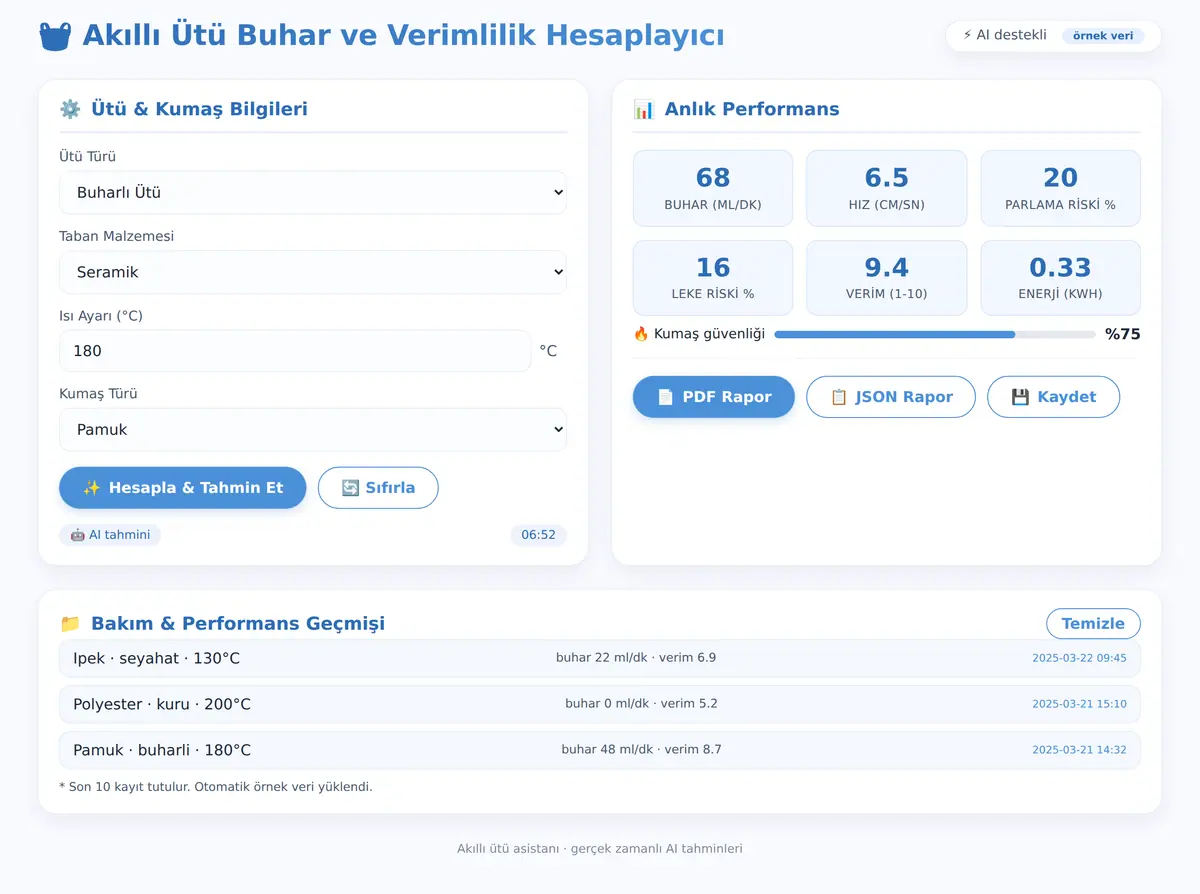The image size is (1200, 894).
Task: Click the Kumaş güvenliği progress bar
Action: [x=935, y=334]
